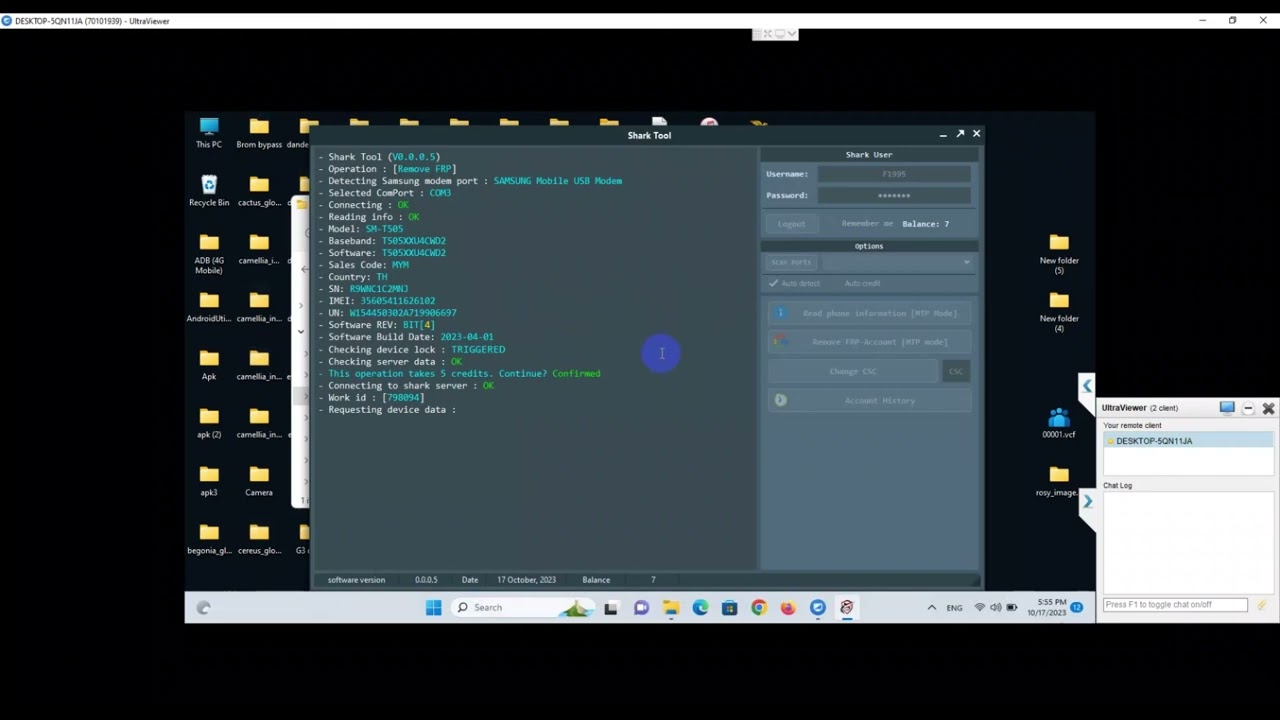Click the '17 October, 2023' status bar date
Screen dimensions: 1280x720
coord(526,580)
